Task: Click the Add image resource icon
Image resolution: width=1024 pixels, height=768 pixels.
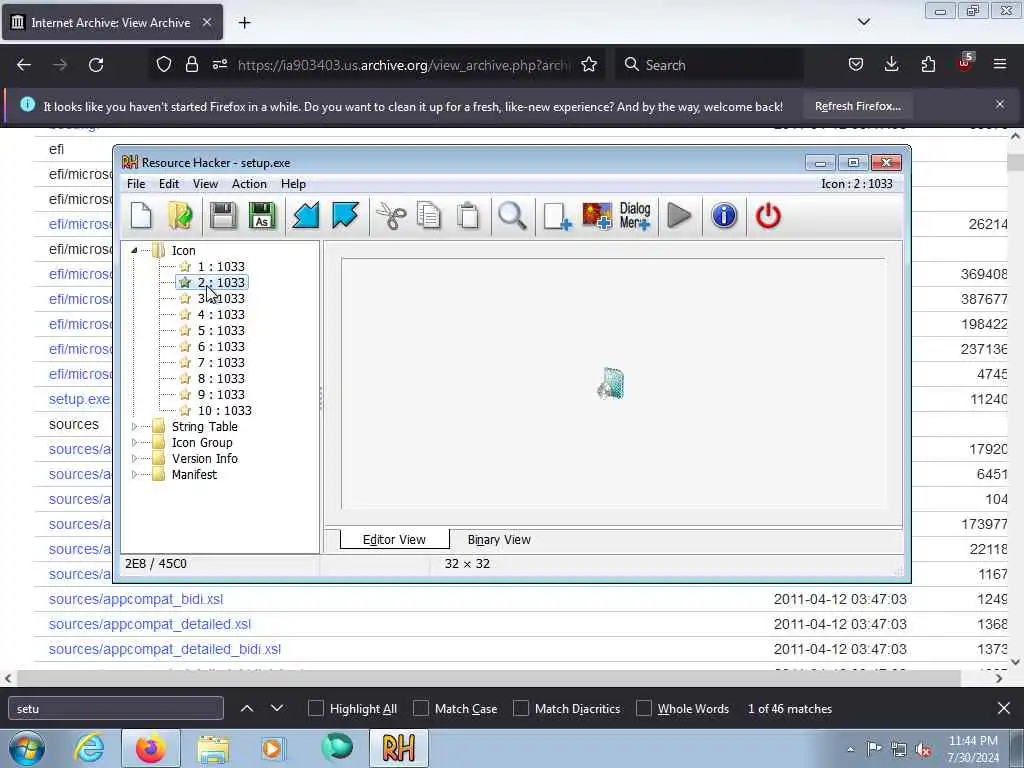Action: coord(597,216)
